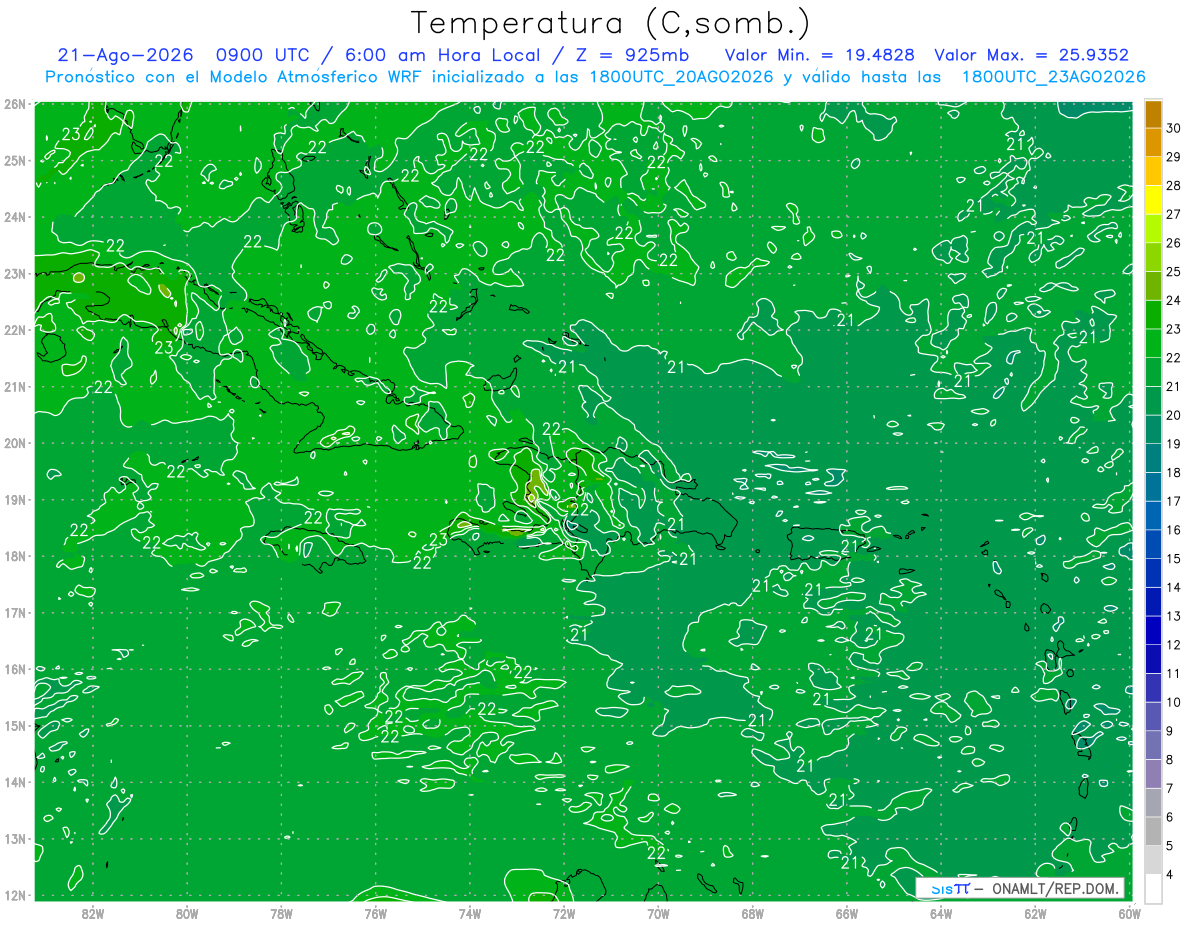The image size is (1200, 927).
Task: Click the color scale label "16"
Action: [x=1174, y=530]
